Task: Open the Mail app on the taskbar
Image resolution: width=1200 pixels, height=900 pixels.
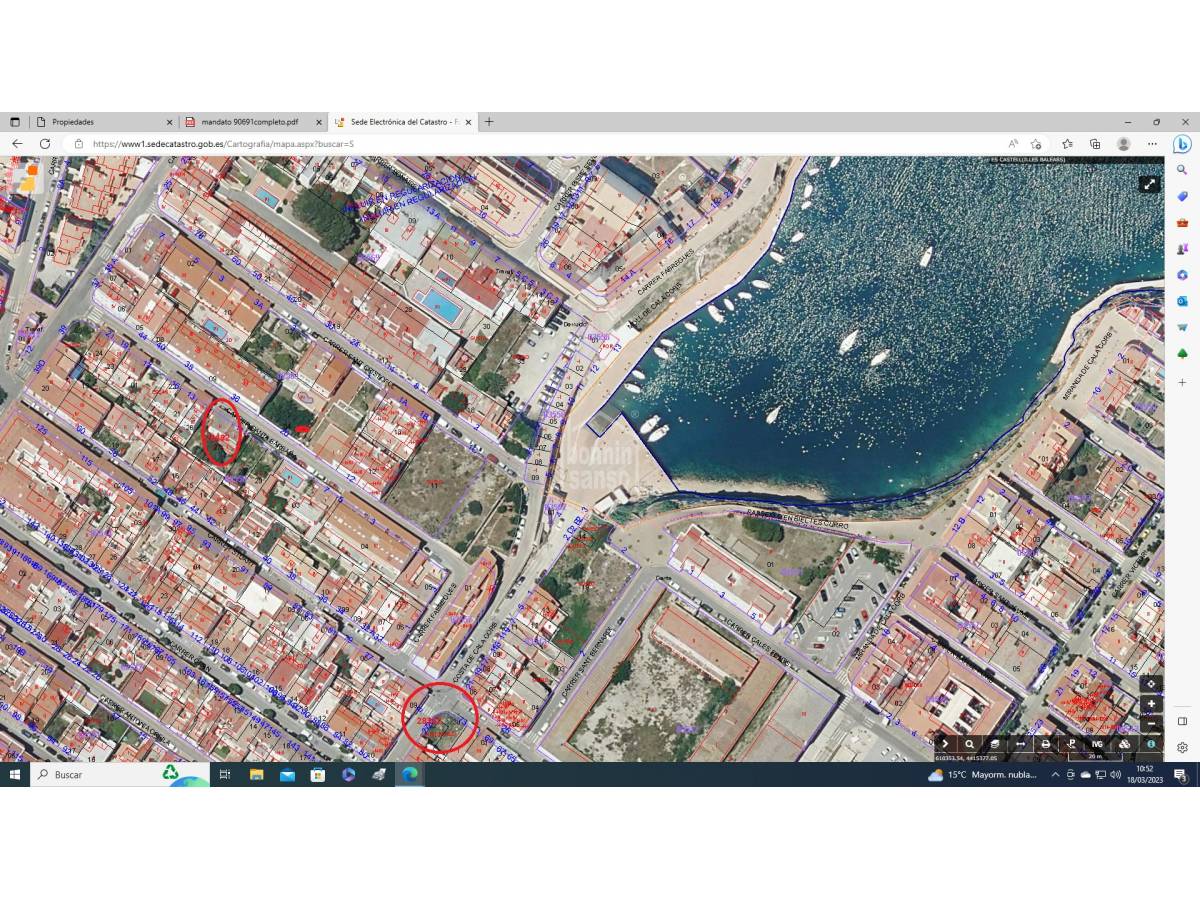Action: click(287, 775)
